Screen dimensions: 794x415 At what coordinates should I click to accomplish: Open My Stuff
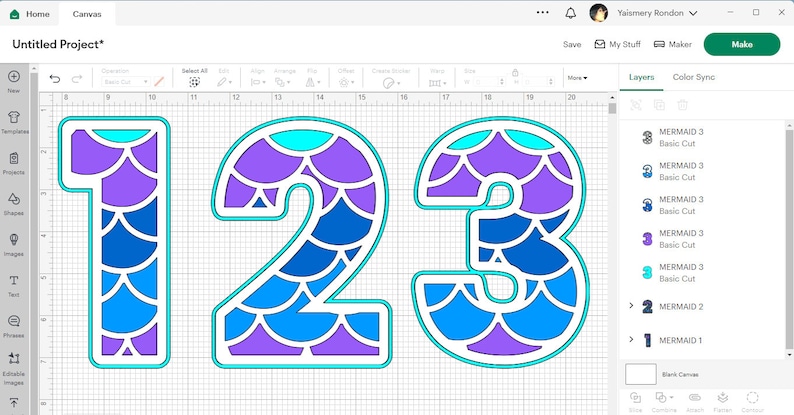617,45
